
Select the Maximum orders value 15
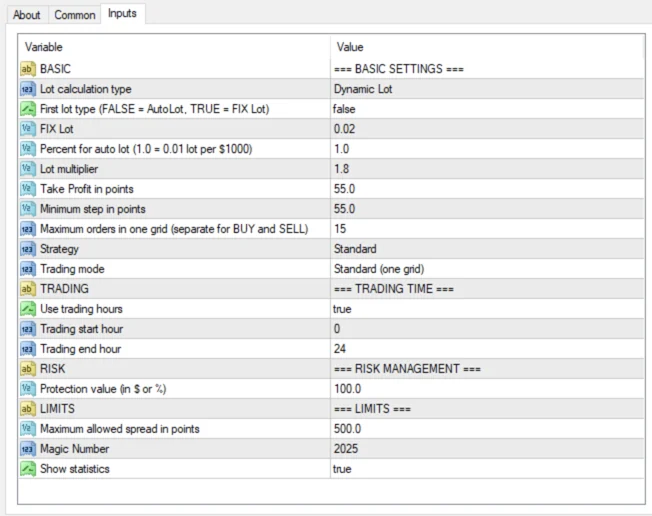487,229
